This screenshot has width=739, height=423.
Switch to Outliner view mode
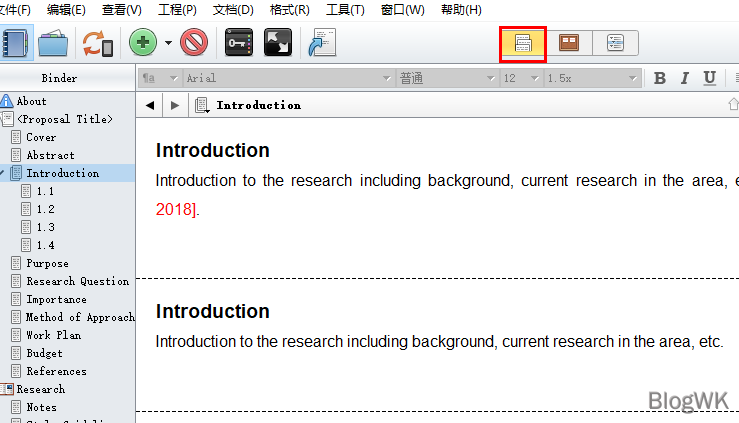615,43
